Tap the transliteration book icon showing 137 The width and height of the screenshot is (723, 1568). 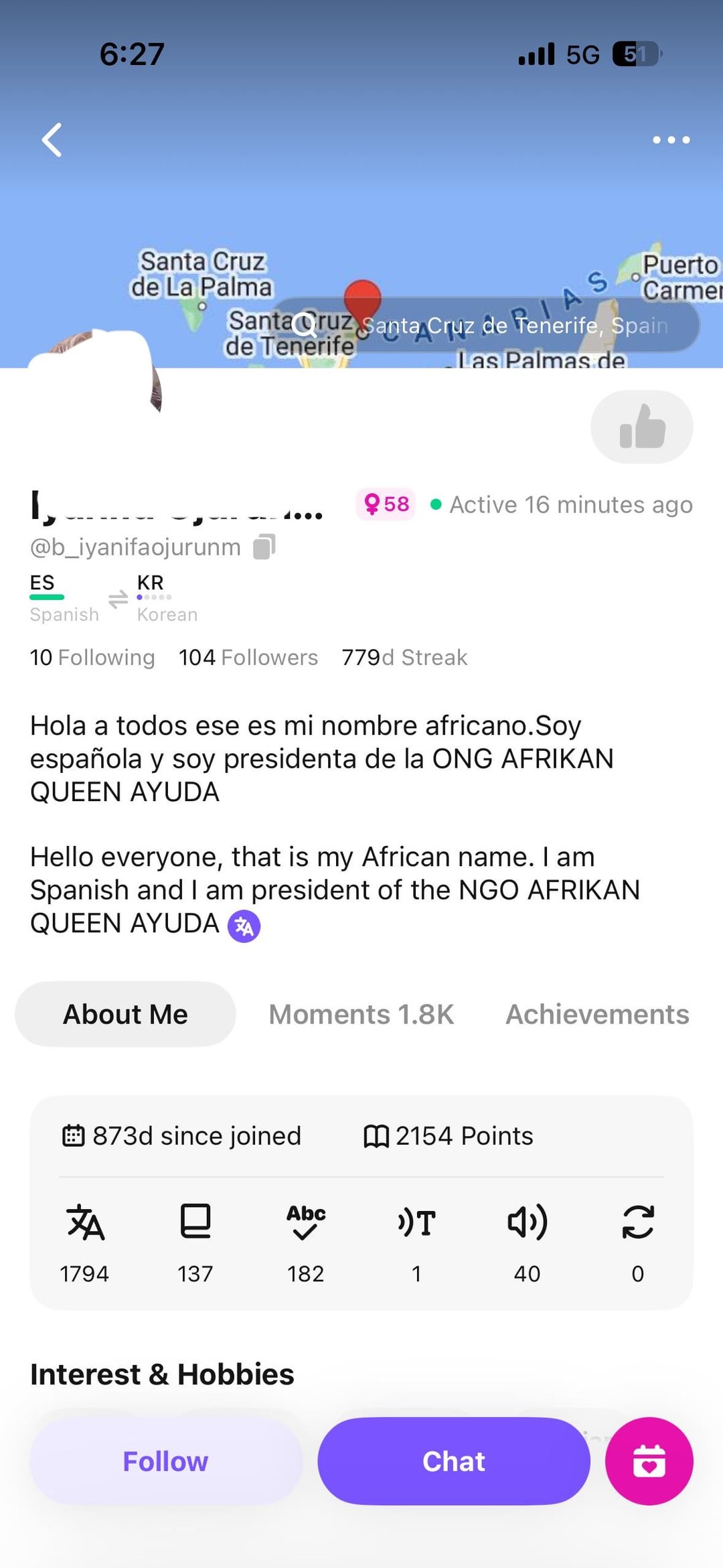[195, 1222]
